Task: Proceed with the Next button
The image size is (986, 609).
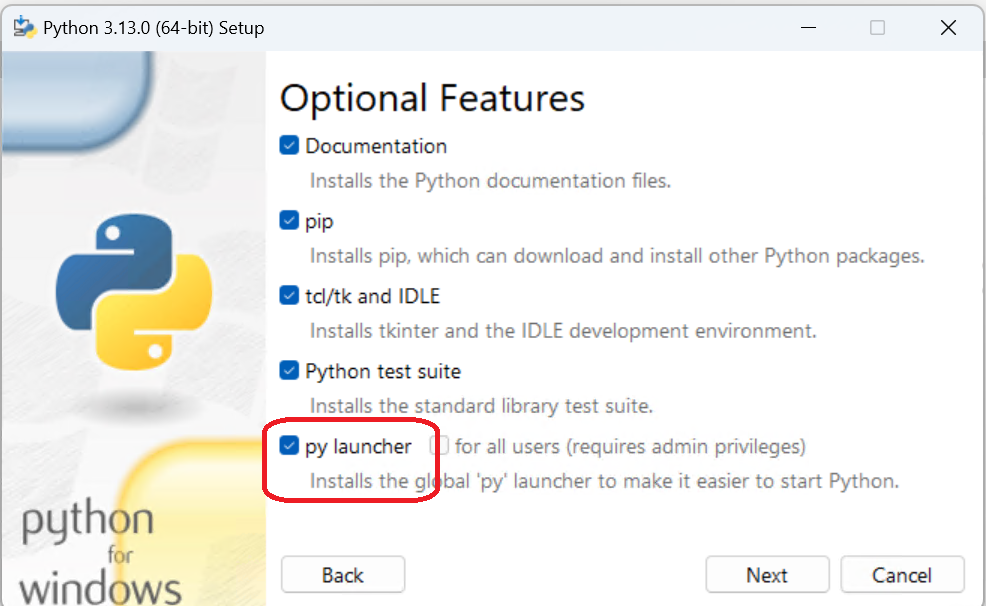Action: pyautogui.click(x=767, y=575)
